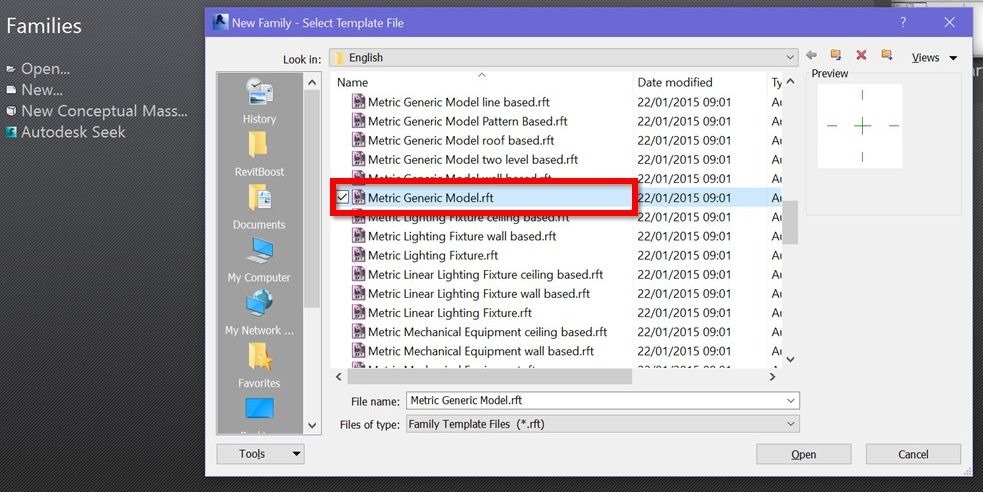
Task: Open the RevitBoost folder shortcut
Action: click(259, 154)
